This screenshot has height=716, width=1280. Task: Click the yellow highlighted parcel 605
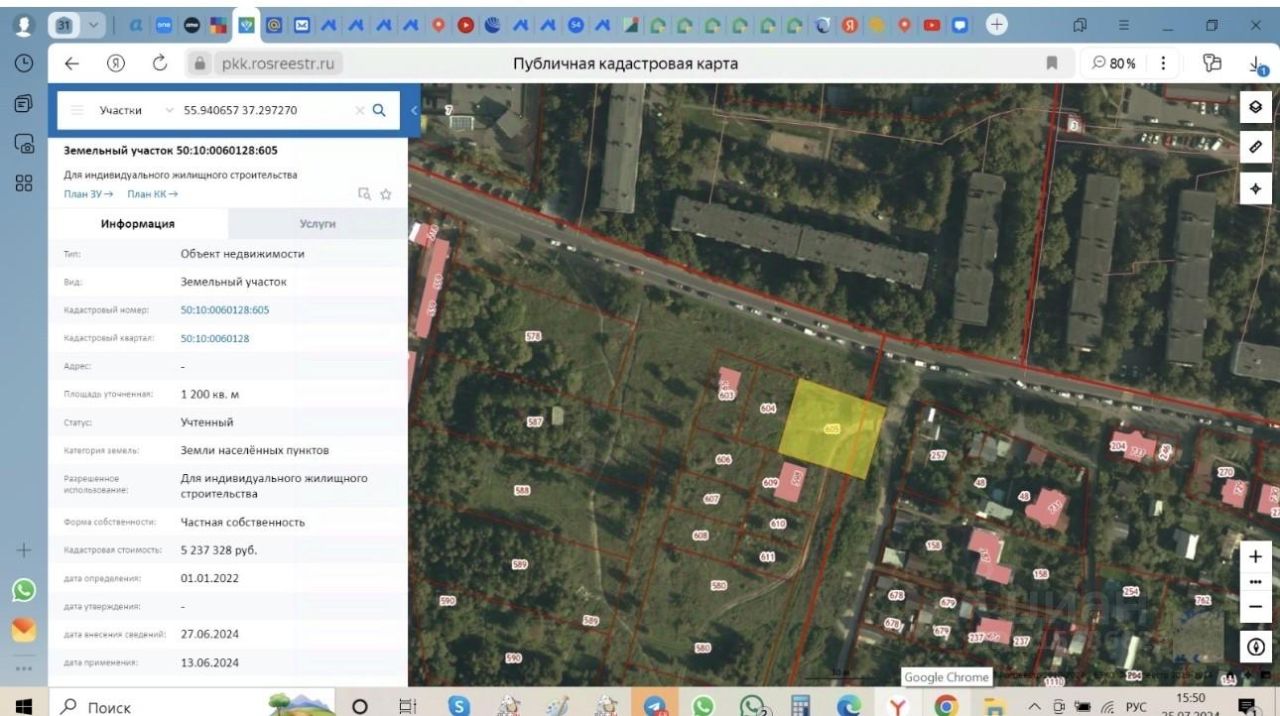[x=833, y=428]
